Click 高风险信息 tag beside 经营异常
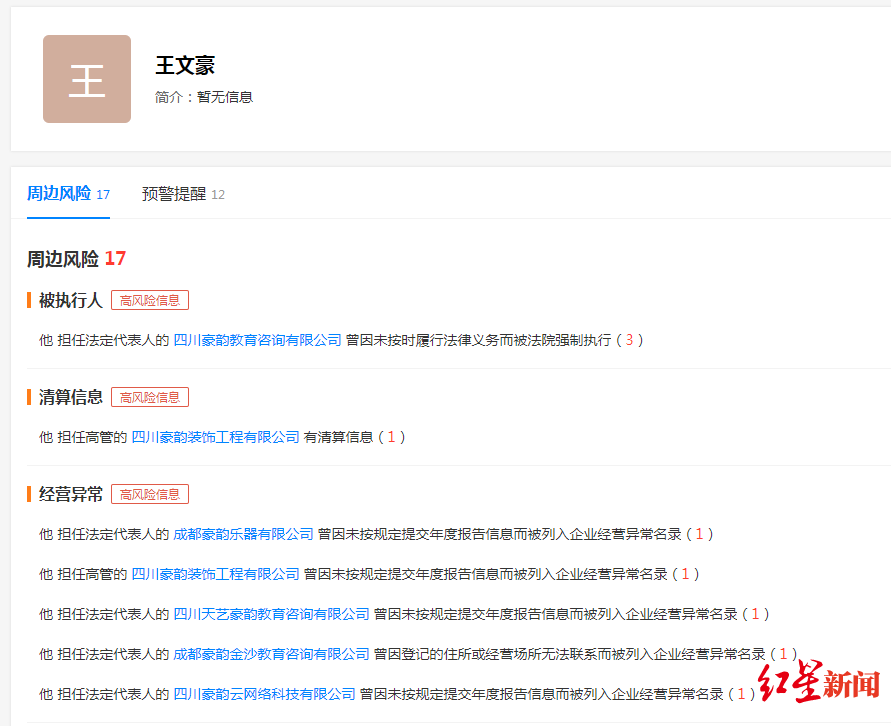 click(x=150, y=495)
